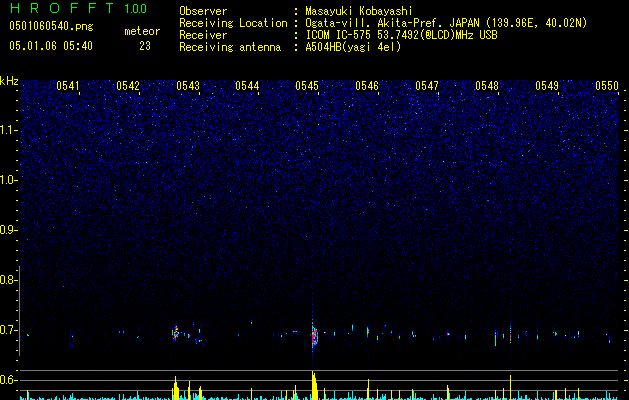The width and height of the screenshot is (629, 400).
Task: Click the Ogata-vill. Akita-Pref. JAPAN location text
Action: tap(446, 23)
